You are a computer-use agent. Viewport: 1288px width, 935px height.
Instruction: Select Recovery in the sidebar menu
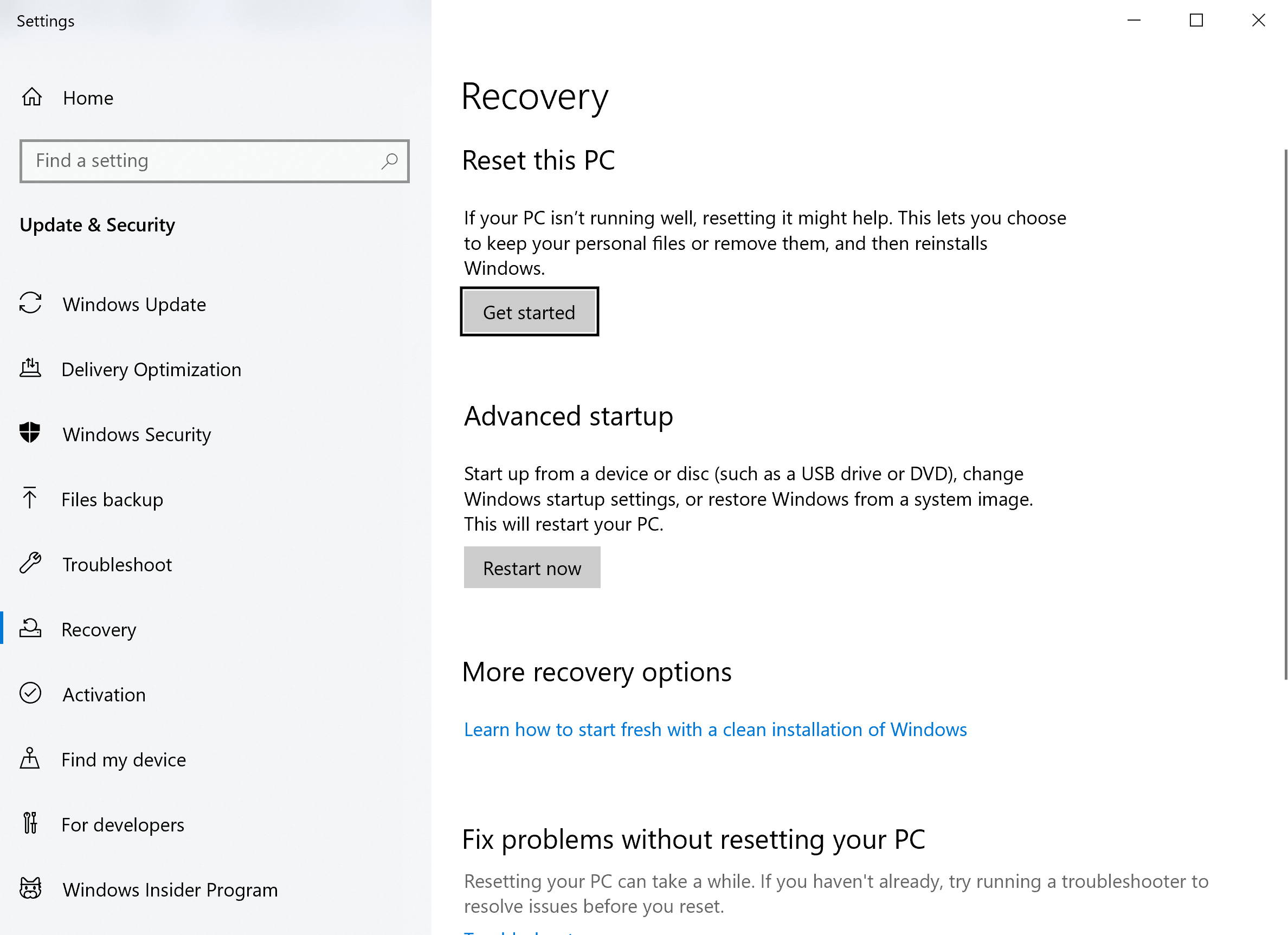[99, 629]
